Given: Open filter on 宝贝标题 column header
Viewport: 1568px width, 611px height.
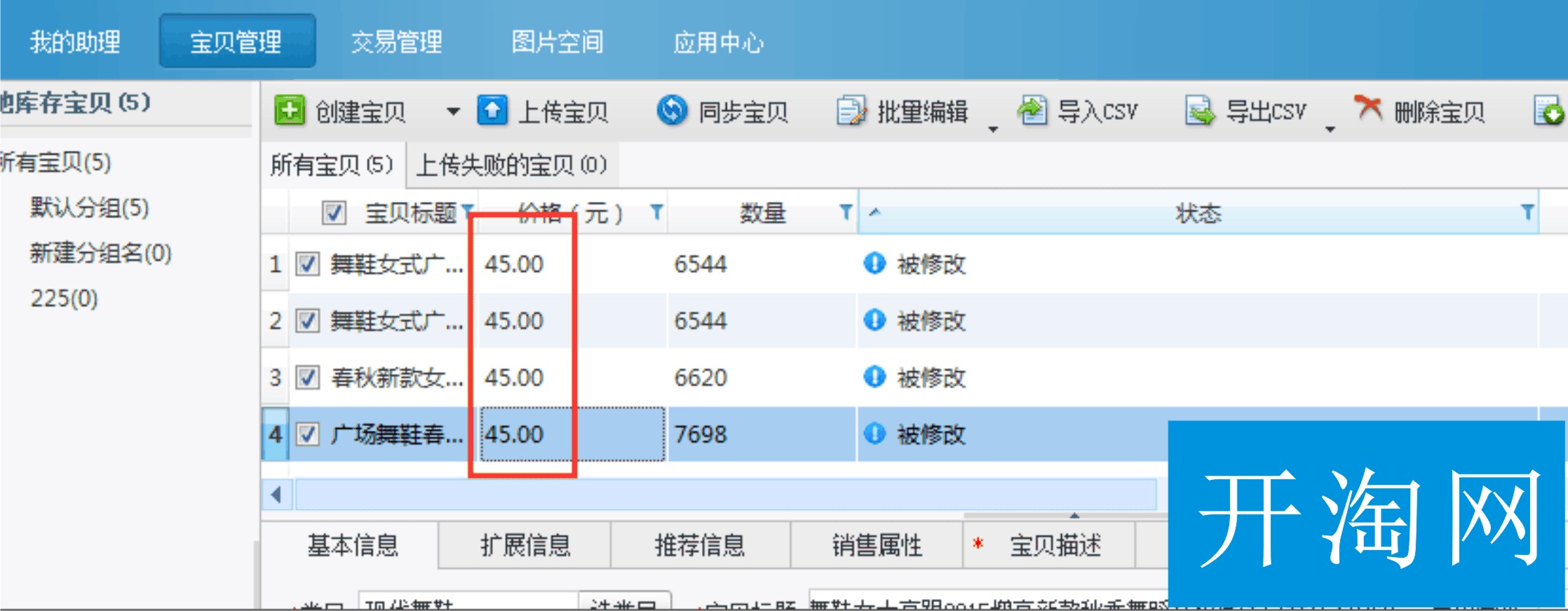Looking at the screenshot, I should point(468,212).
